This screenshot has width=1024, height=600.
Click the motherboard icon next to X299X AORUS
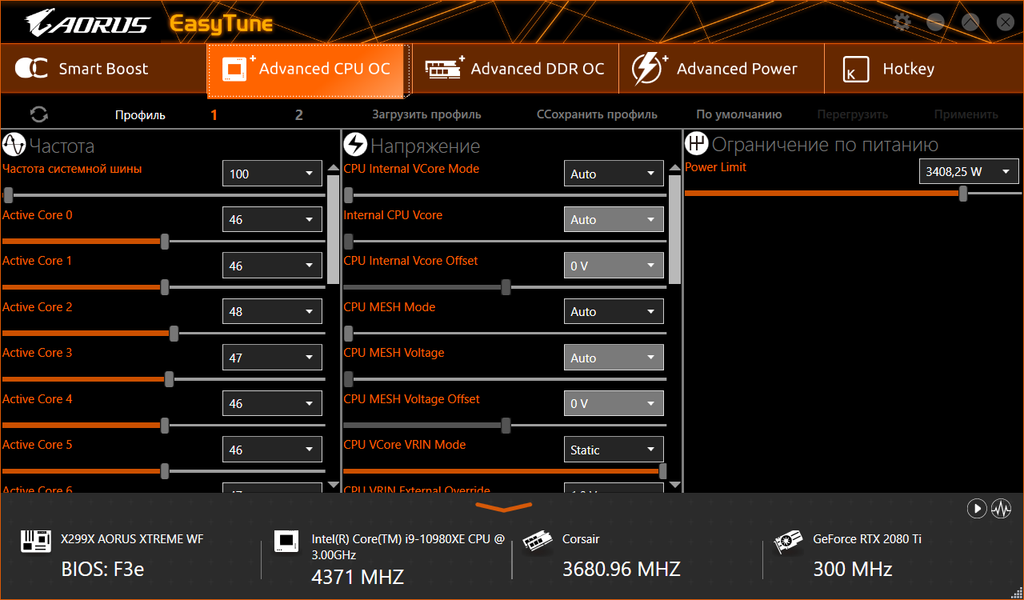(x=36, y=541)
